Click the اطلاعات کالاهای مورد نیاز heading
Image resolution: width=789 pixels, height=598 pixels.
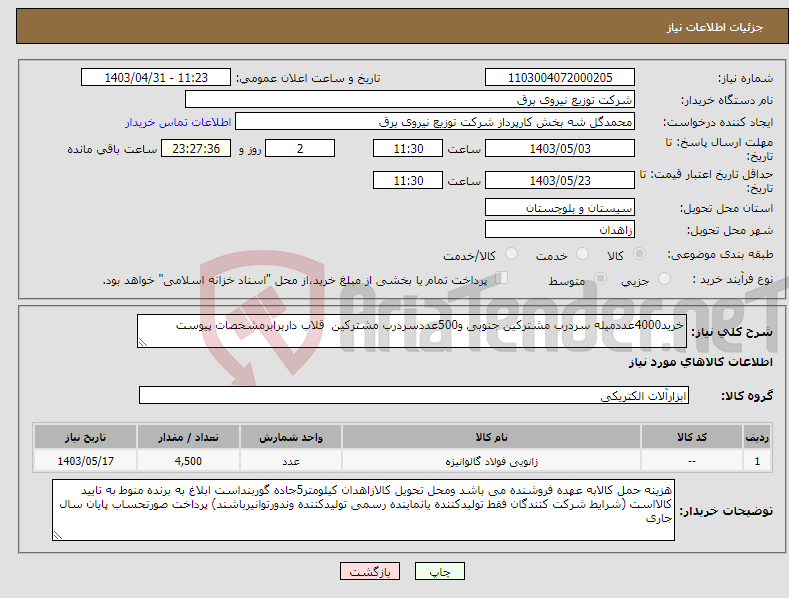click(700, 362)
